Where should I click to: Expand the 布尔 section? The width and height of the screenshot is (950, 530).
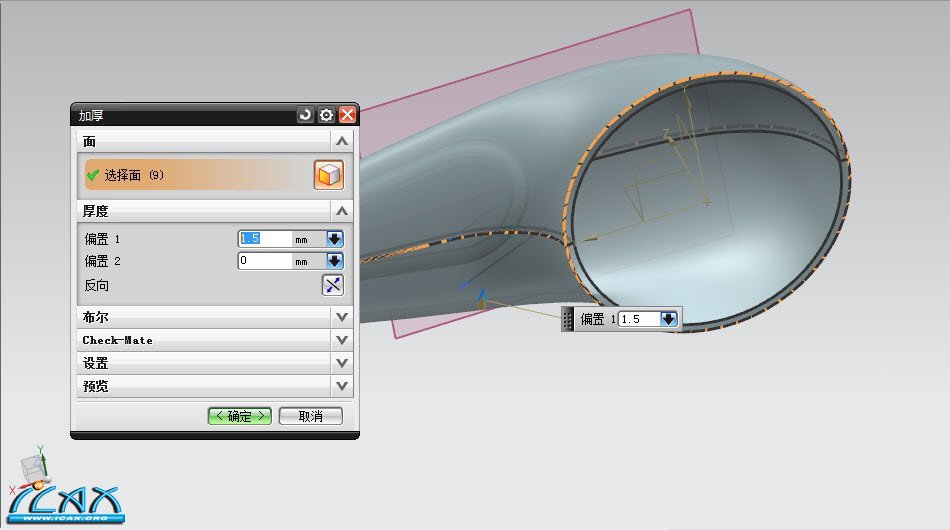(x=342, y=317)
